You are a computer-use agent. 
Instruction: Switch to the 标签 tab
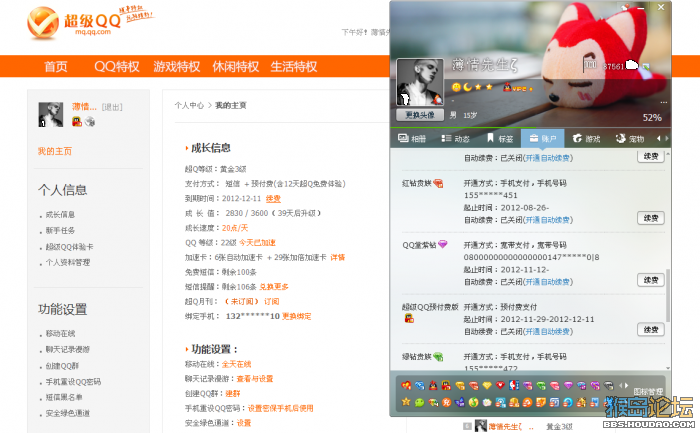(500, 138)
